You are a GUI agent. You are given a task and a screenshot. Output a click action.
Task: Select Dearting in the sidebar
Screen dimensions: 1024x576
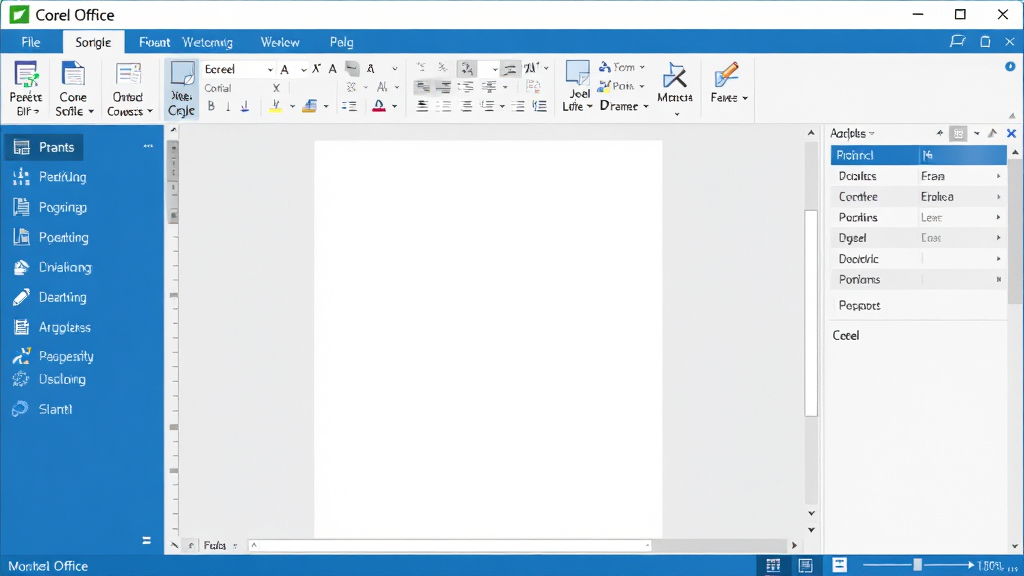tap(50, 297)
